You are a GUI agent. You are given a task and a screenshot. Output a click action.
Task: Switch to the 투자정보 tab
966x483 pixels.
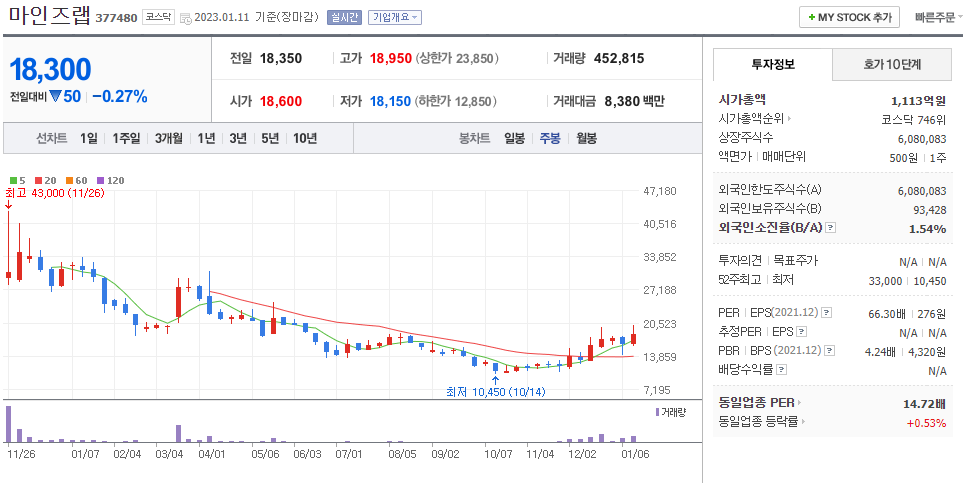(773, 64)
